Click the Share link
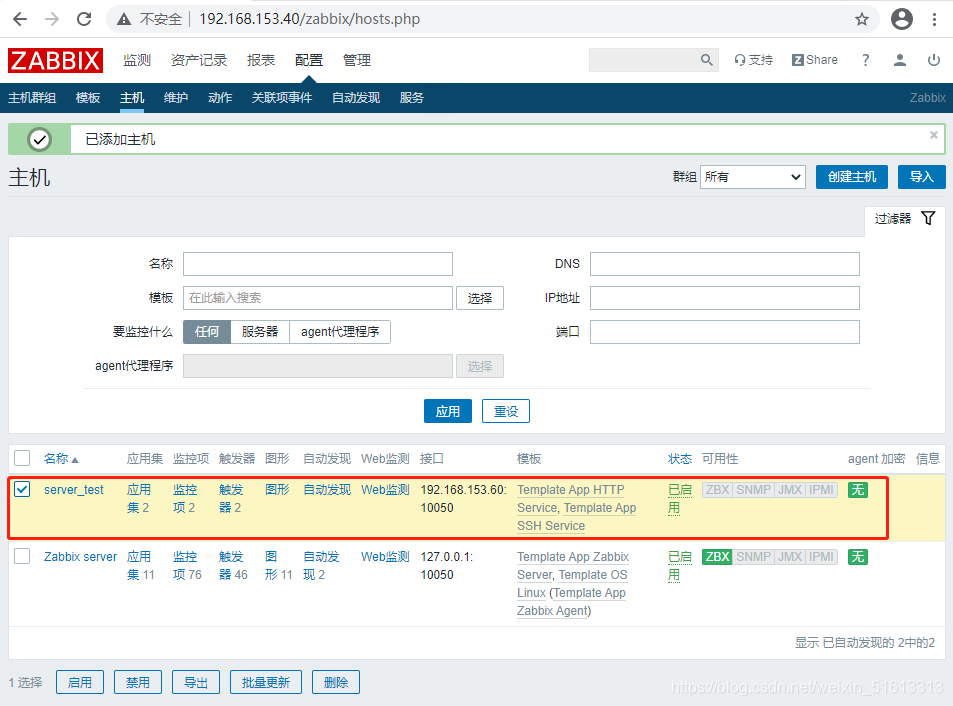This screenshot has height=706, width=953. (814, 60)
